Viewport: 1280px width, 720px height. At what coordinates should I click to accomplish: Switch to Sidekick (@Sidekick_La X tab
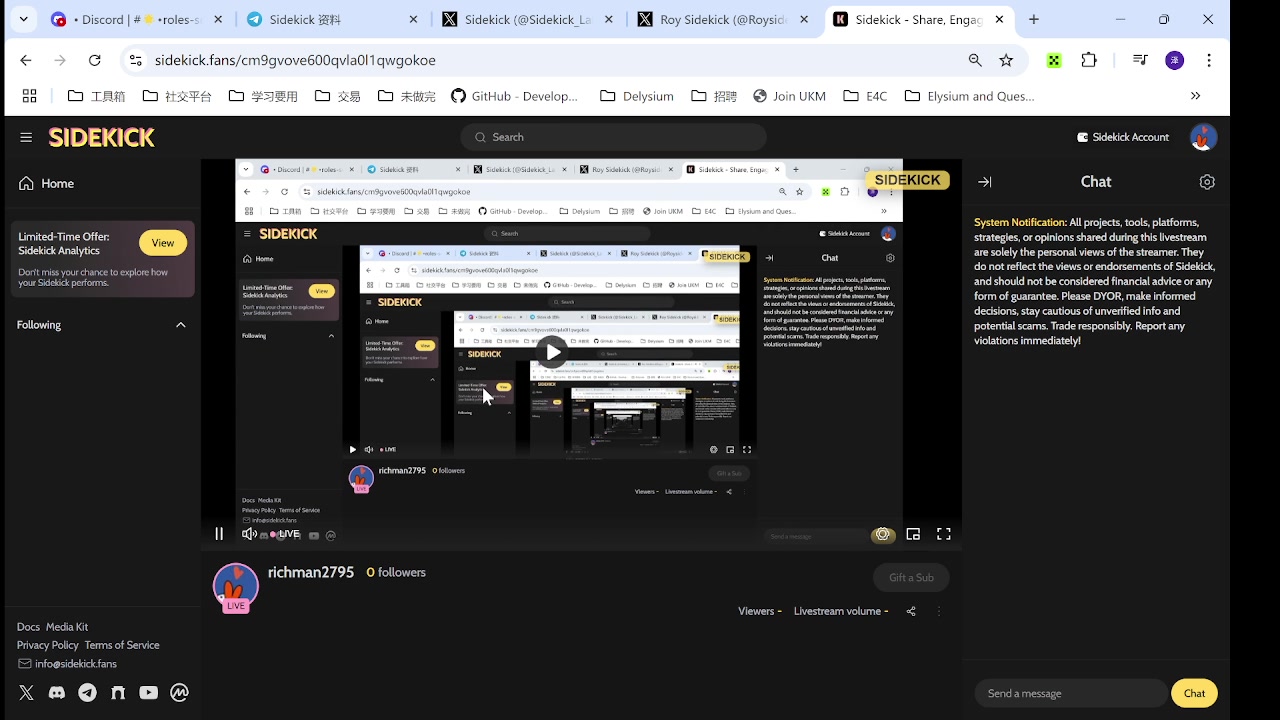[528, 19]
